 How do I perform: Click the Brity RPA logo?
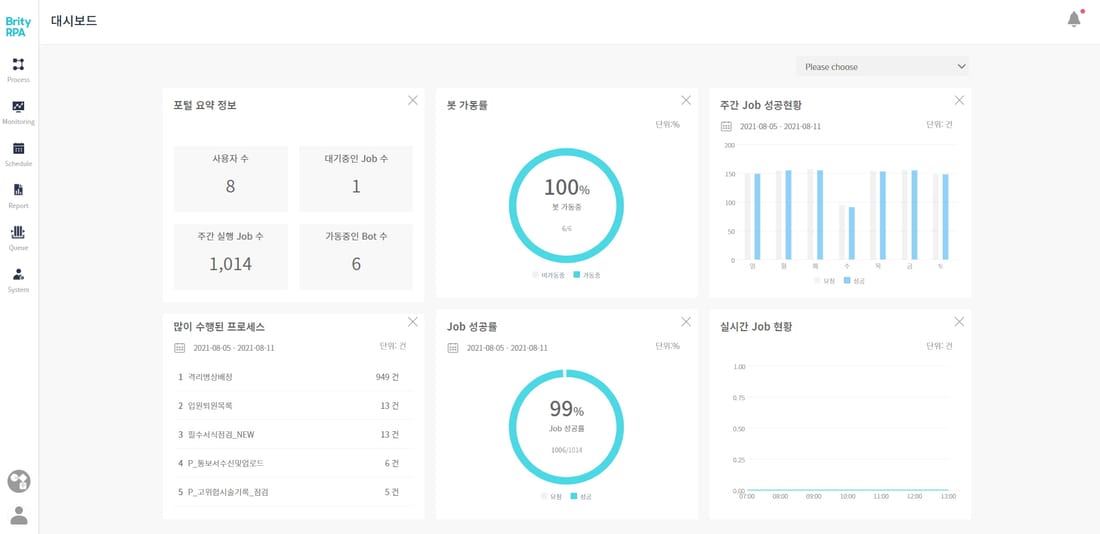coord(18,27)
